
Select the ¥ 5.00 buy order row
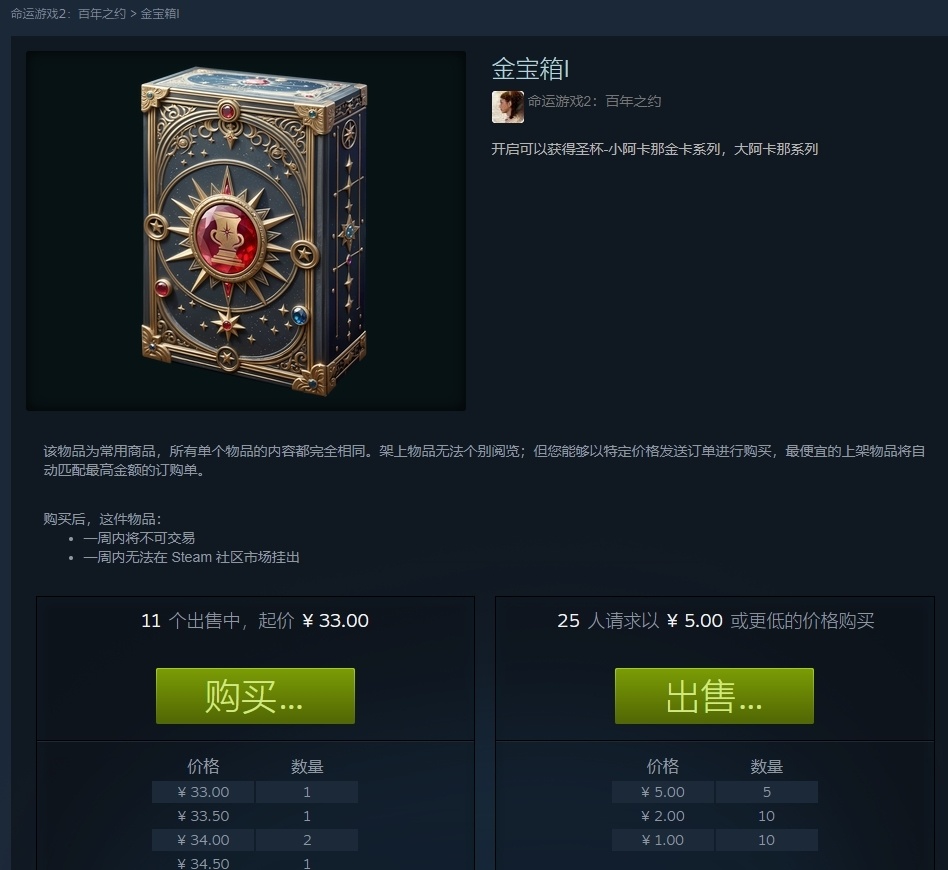(715, 792)
